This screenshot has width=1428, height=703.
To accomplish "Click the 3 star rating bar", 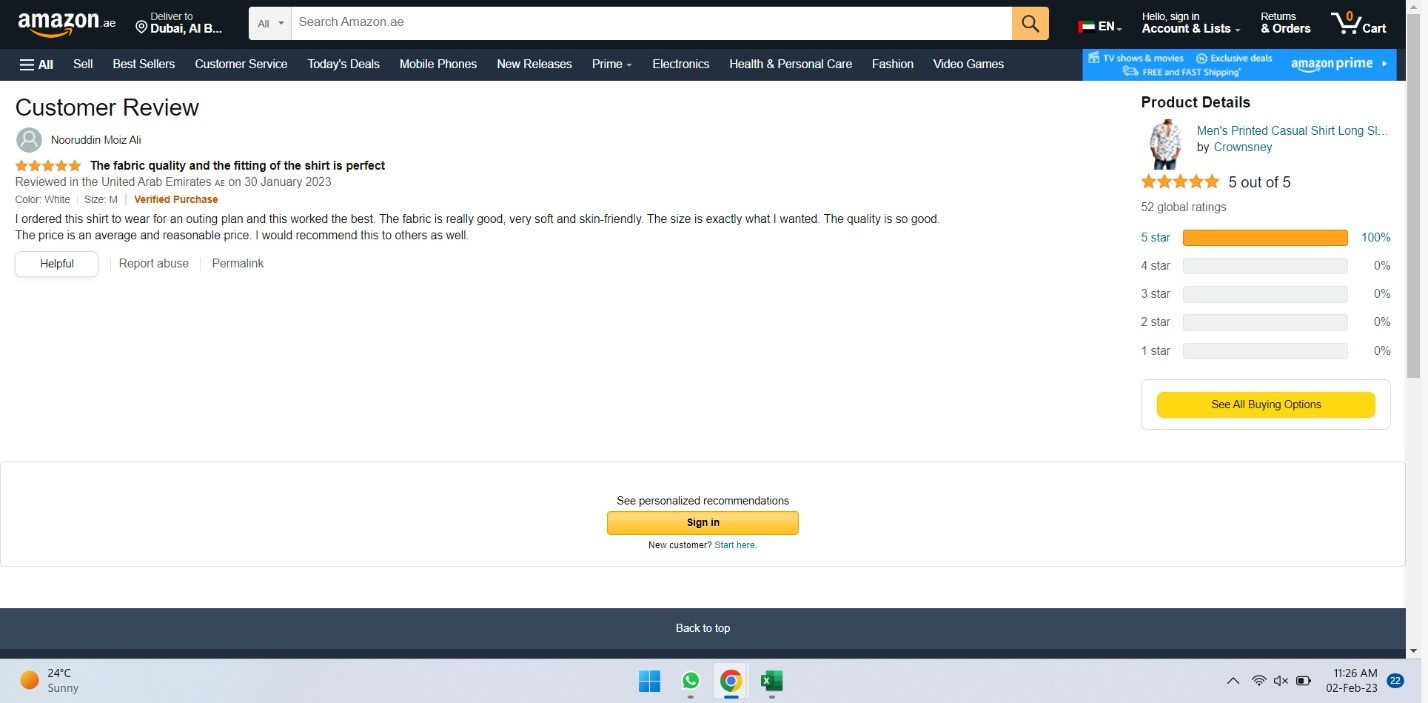I will 1265,294.
